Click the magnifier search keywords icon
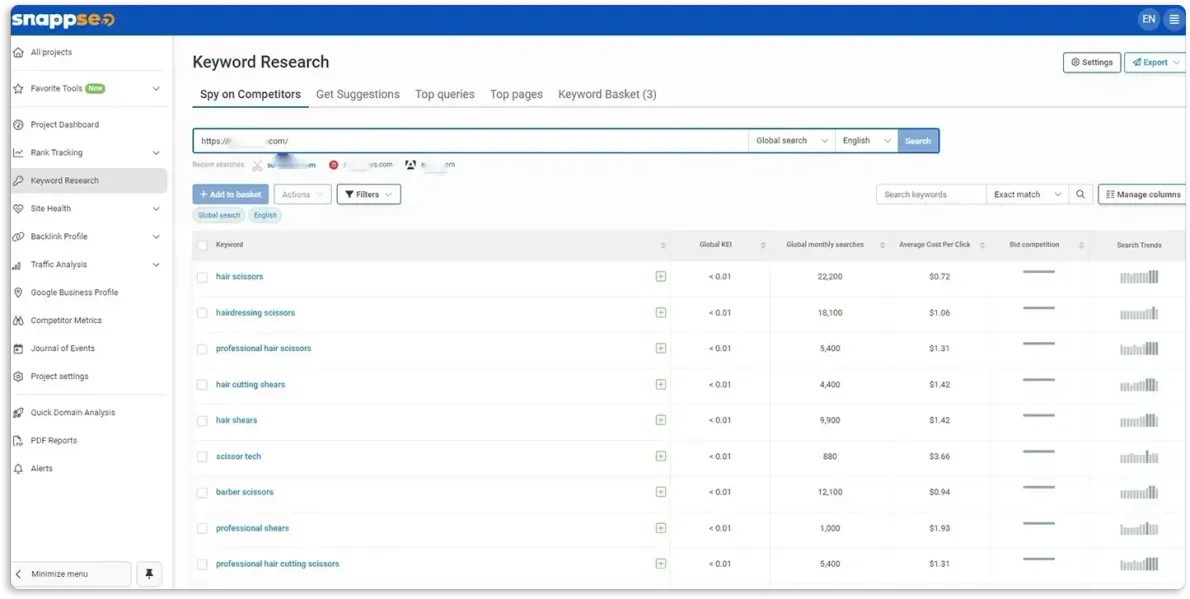Viewport: 1190px width, 599px height. tap(1080, 194)
